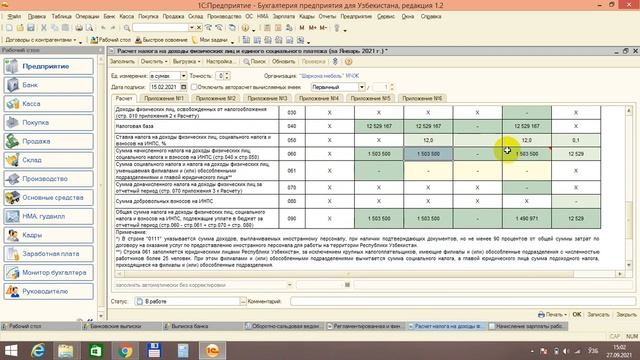Open the 1C application in Windows taskbar
This screenshot has height=360, width=640.
coord(212,351)
